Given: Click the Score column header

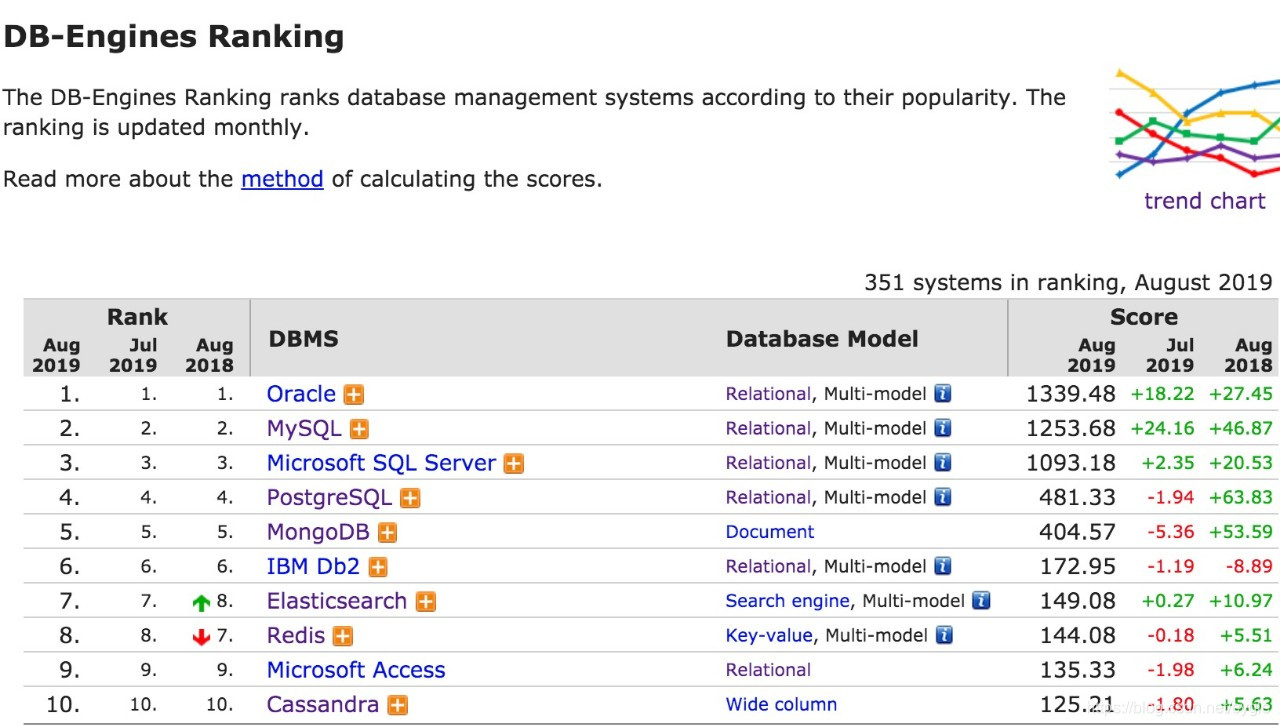Looking at the screenshot, I should tap(1143, 317).
